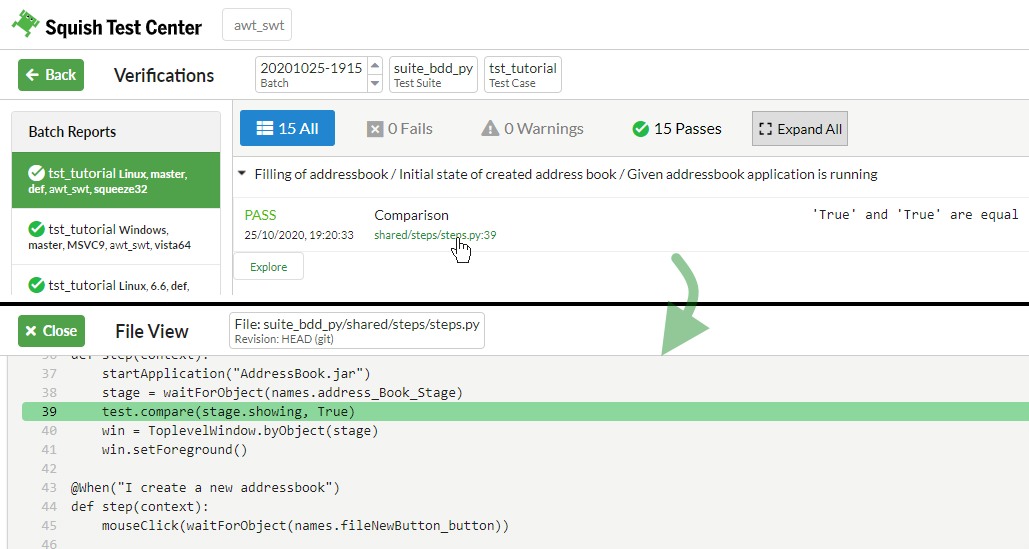Click the Close button in File View
Image resolution: width=1029 pixels, height=549 pixels.
(x=51, y=331)
